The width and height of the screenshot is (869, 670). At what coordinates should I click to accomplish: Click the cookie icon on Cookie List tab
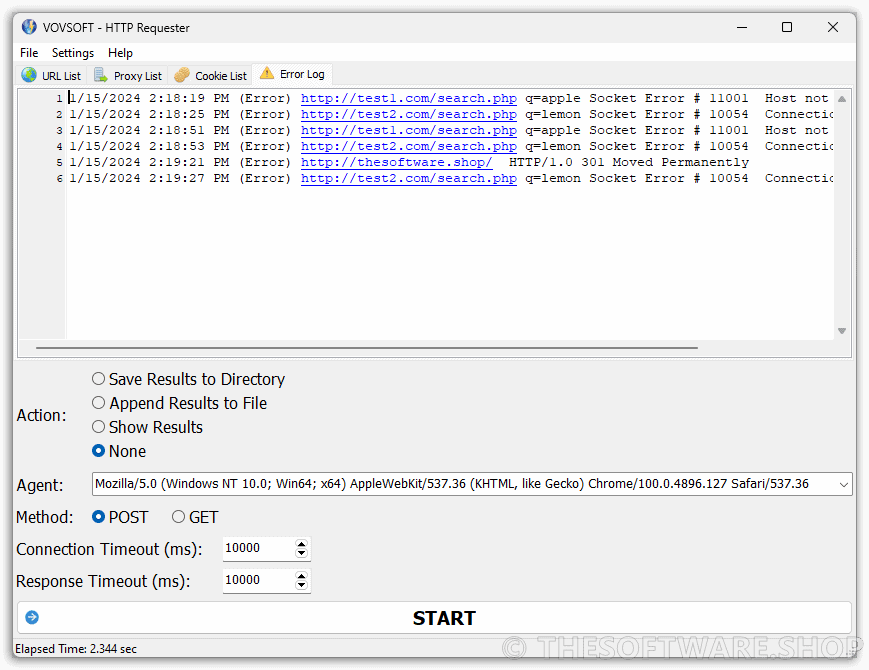[x=182, y=75]
